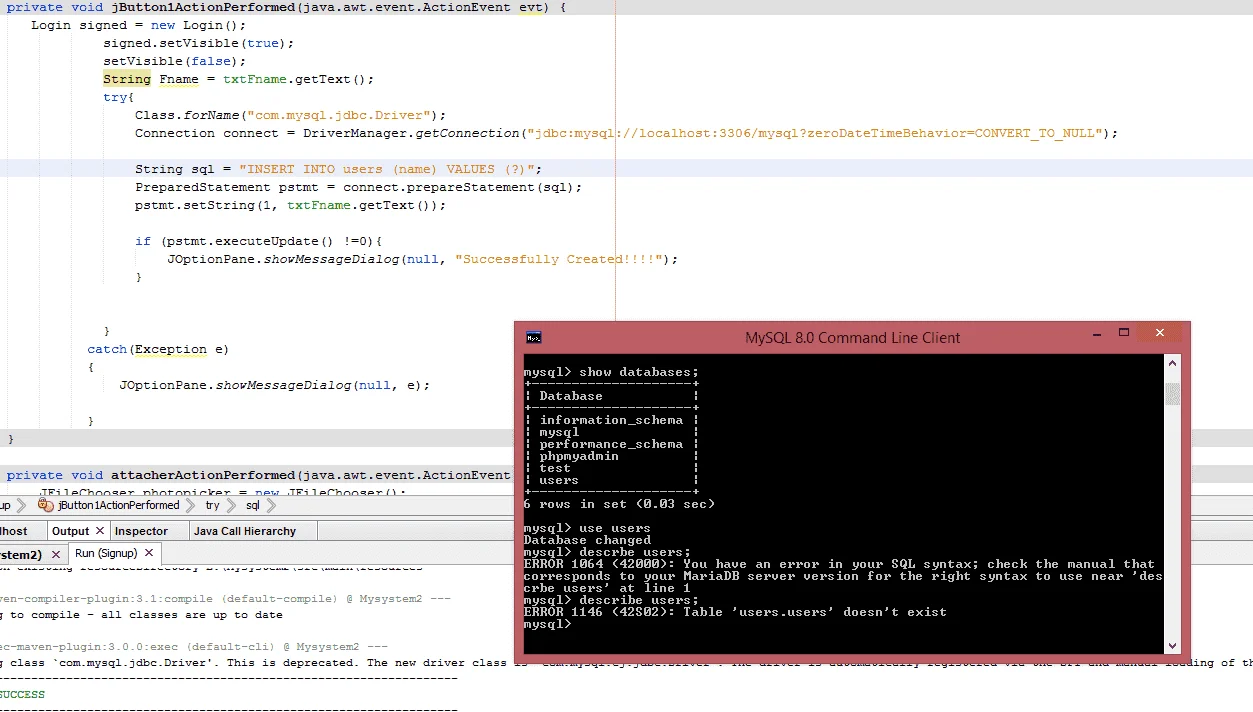Click 'phpmyadmin' in the database list
1253x712 pixels.
(579, 456)
